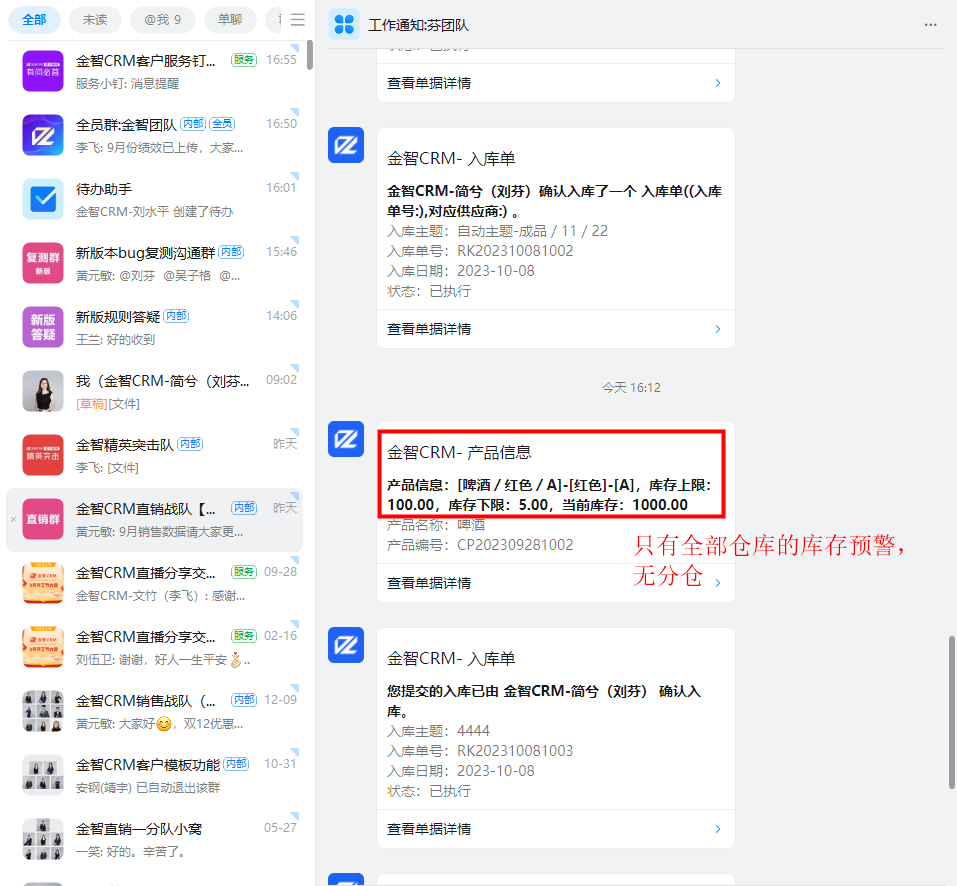The height and width of the screenshot is (886, 957).
Task: Click 产品名称: 啤酒 line
Action: [436, 525]
